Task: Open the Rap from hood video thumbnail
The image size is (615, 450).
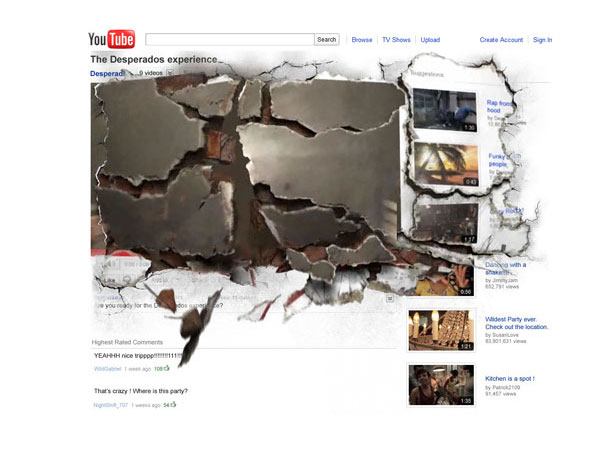Action: pyautogui.click(x=445, y=110)
